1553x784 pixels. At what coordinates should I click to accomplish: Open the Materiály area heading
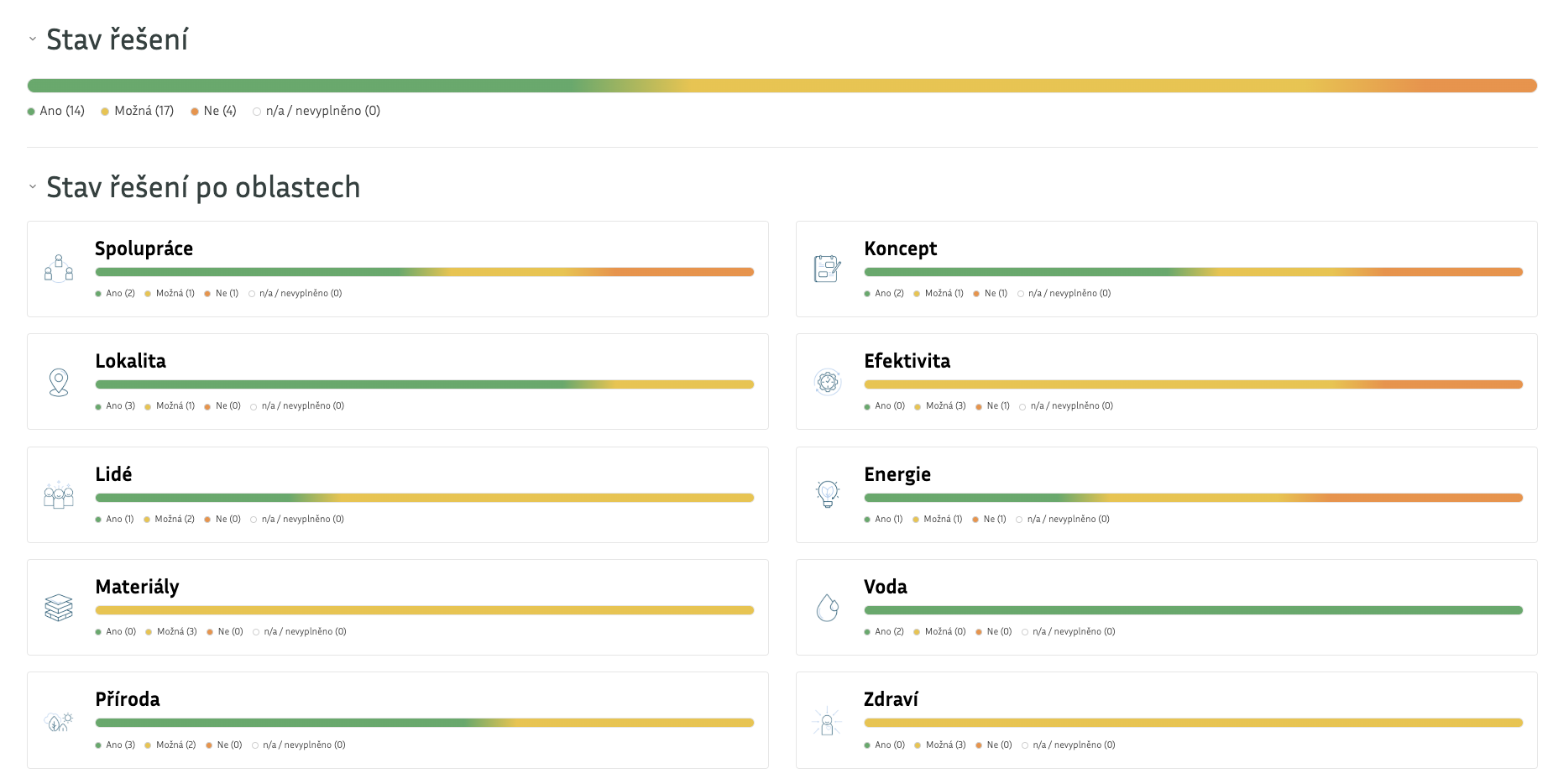[x=137, y=587]
